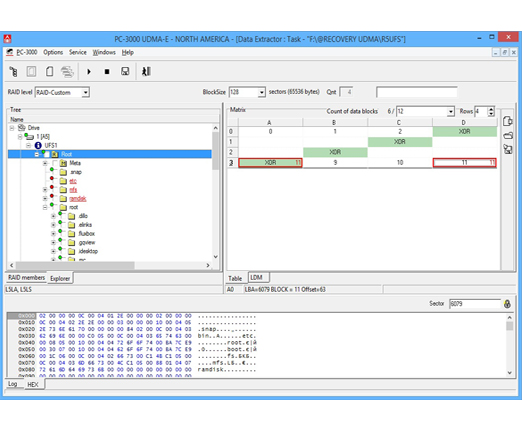The height and width of the screenshot is (435, 522).
Task: Click the lock icon next to the Sector field
Action: point(507,304)
